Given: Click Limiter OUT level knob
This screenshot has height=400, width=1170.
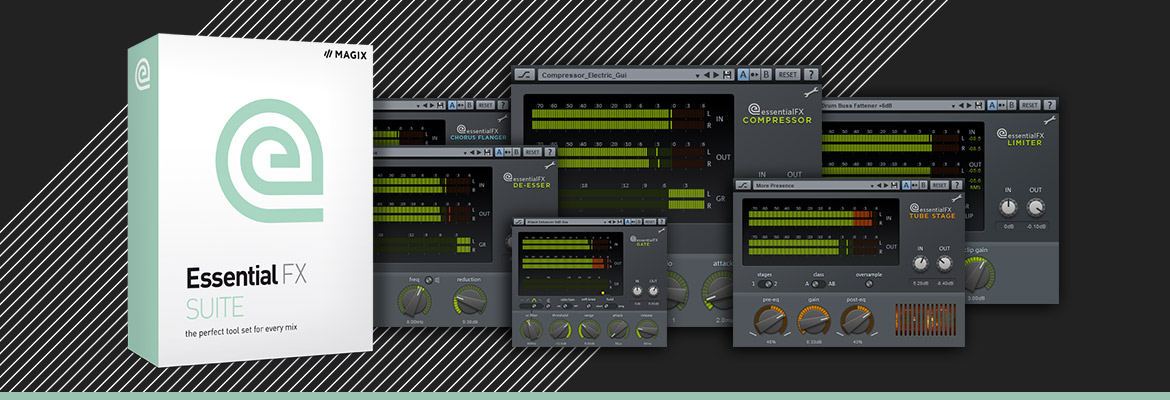Looking at the screenshot, I should [1036, 207].
